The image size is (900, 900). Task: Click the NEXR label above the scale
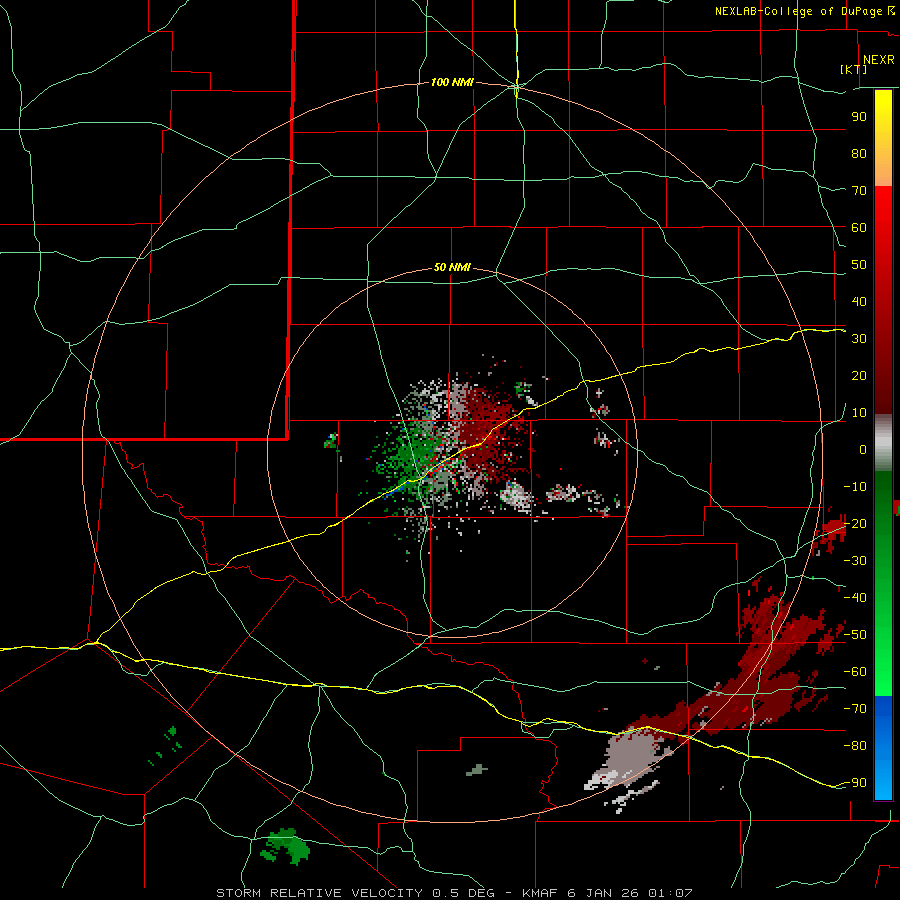(x=879, y=60)
